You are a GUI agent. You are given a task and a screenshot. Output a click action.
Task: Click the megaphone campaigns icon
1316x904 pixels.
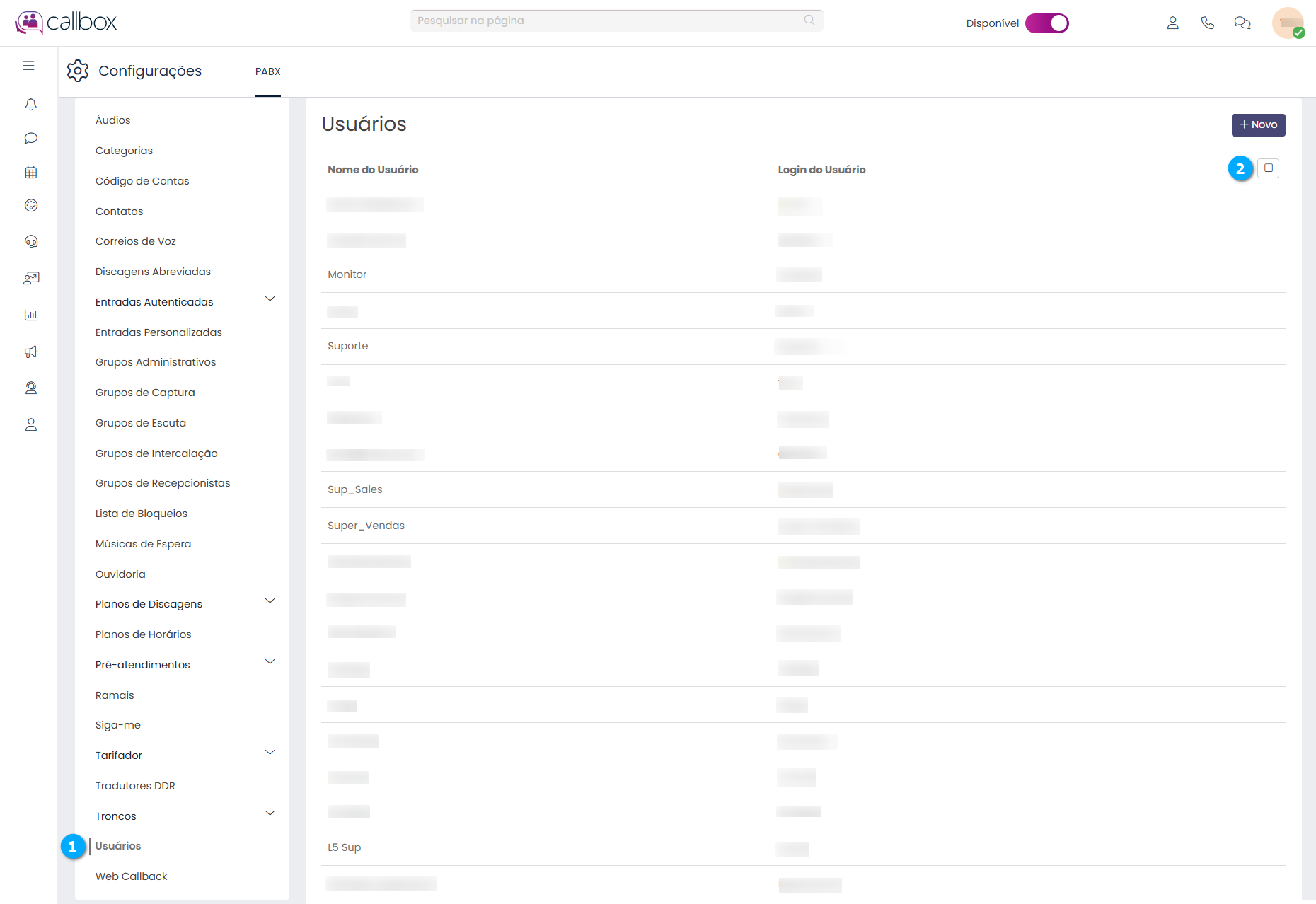click(x=30, y=352)
